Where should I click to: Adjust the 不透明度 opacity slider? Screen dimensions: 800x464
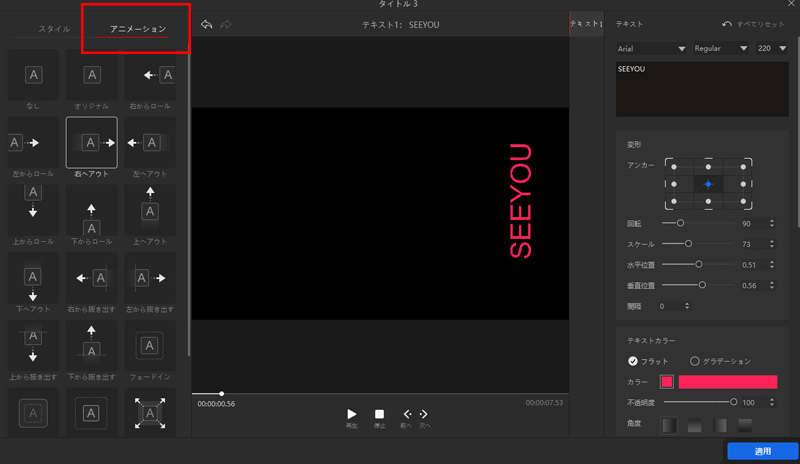click(733, 402)
